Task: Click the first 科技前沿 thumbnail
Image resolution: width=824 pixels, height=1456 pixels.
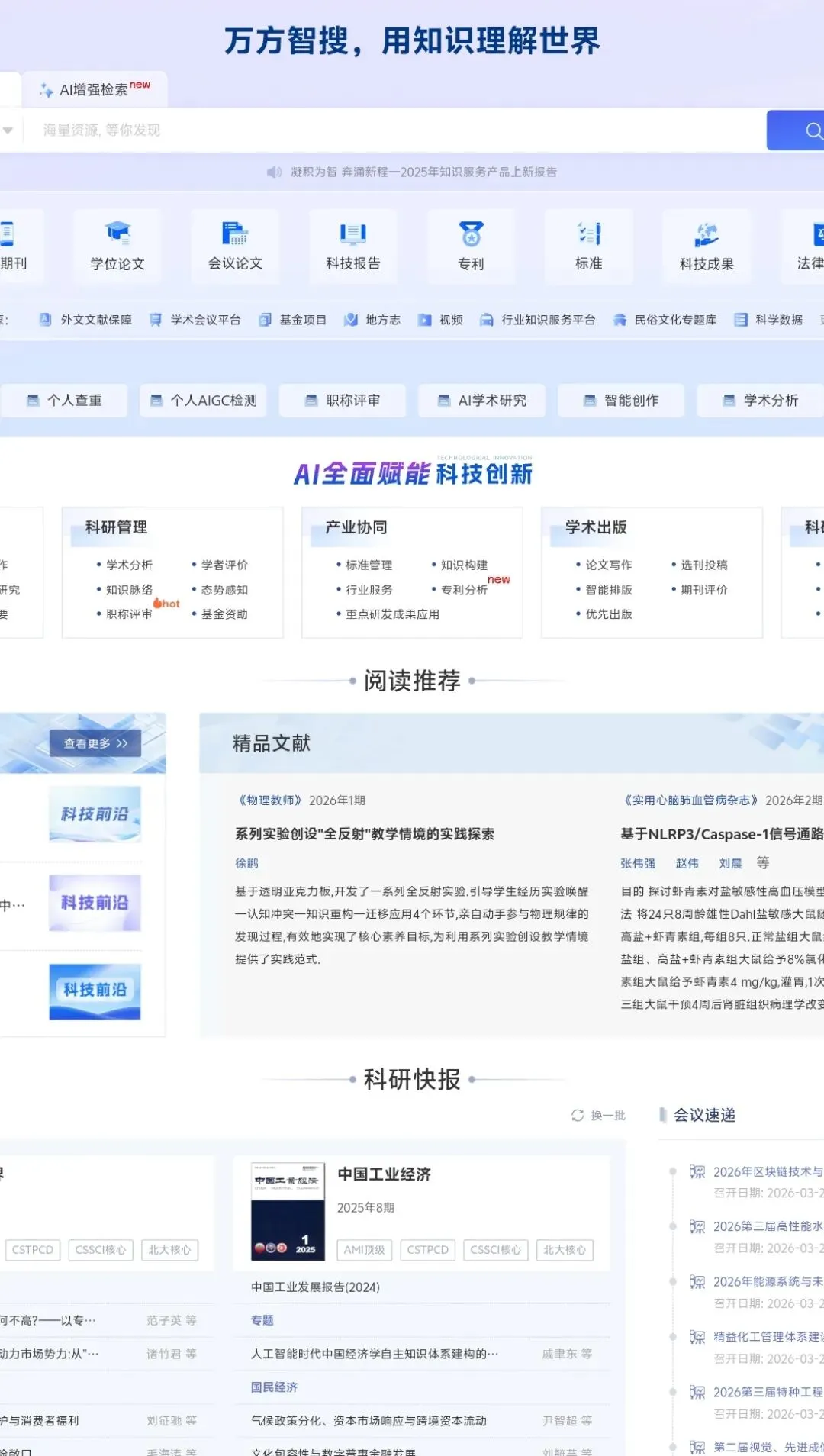Action: pyautogui.click(x=95, y=814)
